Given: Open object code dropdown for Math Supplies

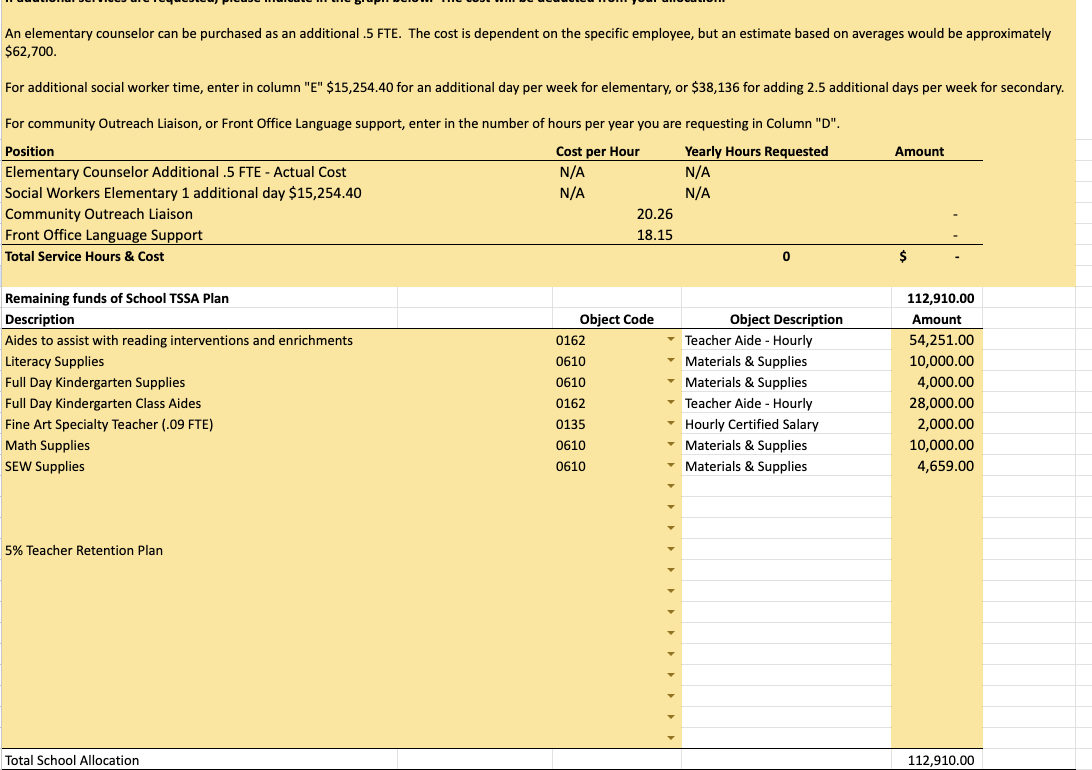Looking at the screenshot, I should [671, 444].
